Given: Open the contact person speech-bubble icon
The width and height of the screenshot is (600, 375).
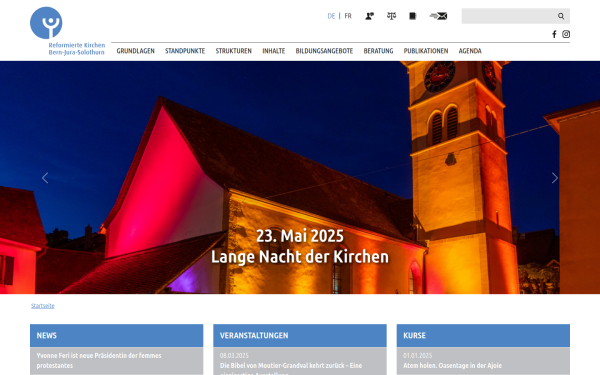Looking at the screenshot, I should [x=369, y=16].
